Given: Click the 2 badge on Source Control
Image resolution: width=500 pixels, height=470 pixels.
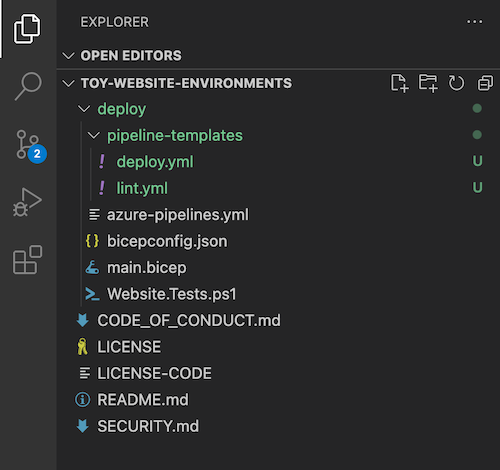Looking at the screenshot, I should tap(37, 154).
